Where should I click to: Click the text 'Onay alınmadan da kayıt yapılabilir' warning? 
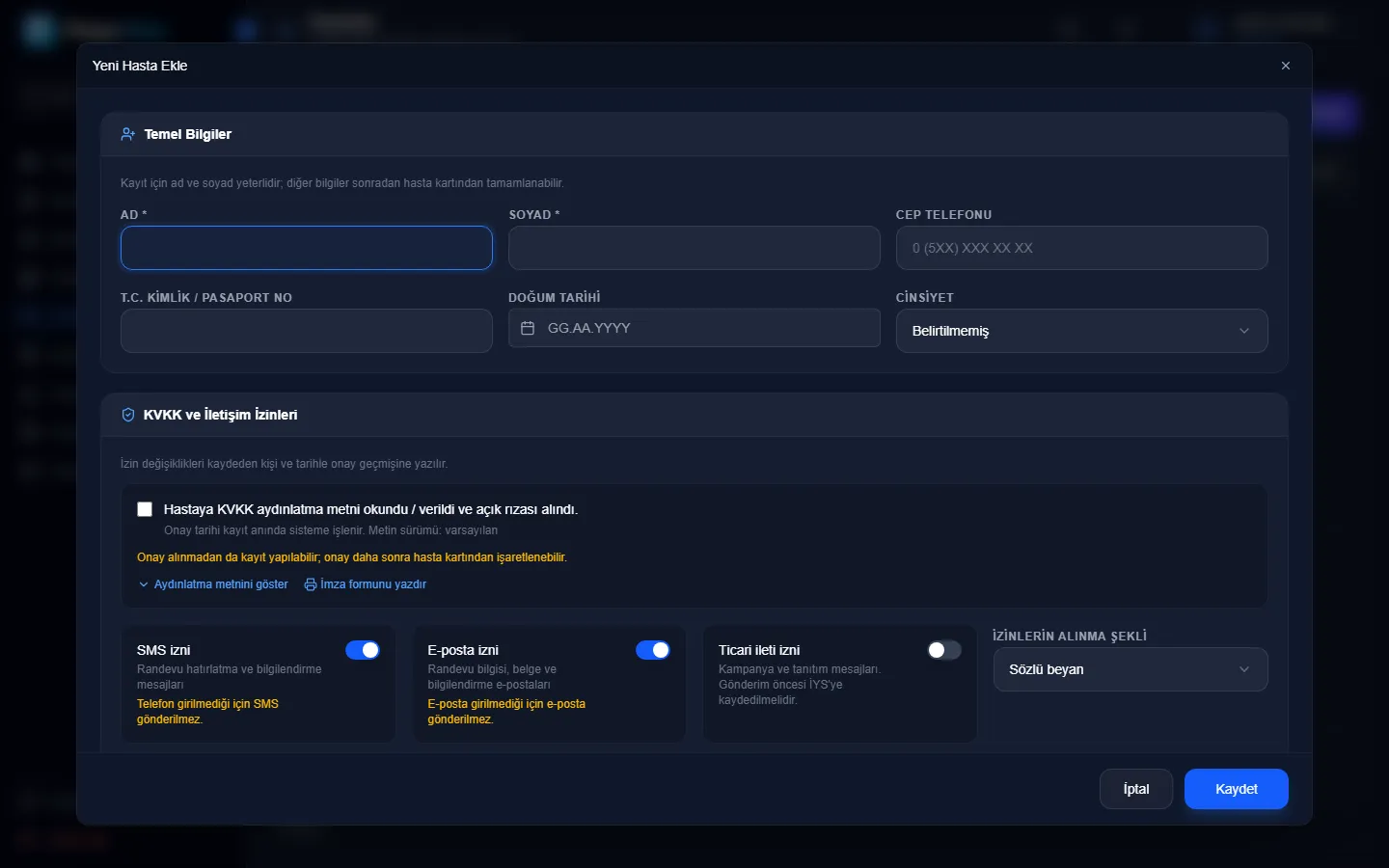[352, 557]
